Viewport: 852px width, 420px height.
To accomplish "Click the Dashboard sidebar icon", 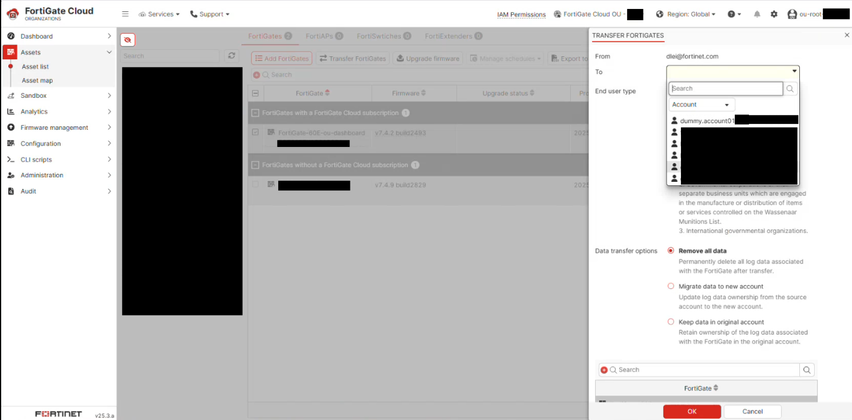I will (10, 36).
